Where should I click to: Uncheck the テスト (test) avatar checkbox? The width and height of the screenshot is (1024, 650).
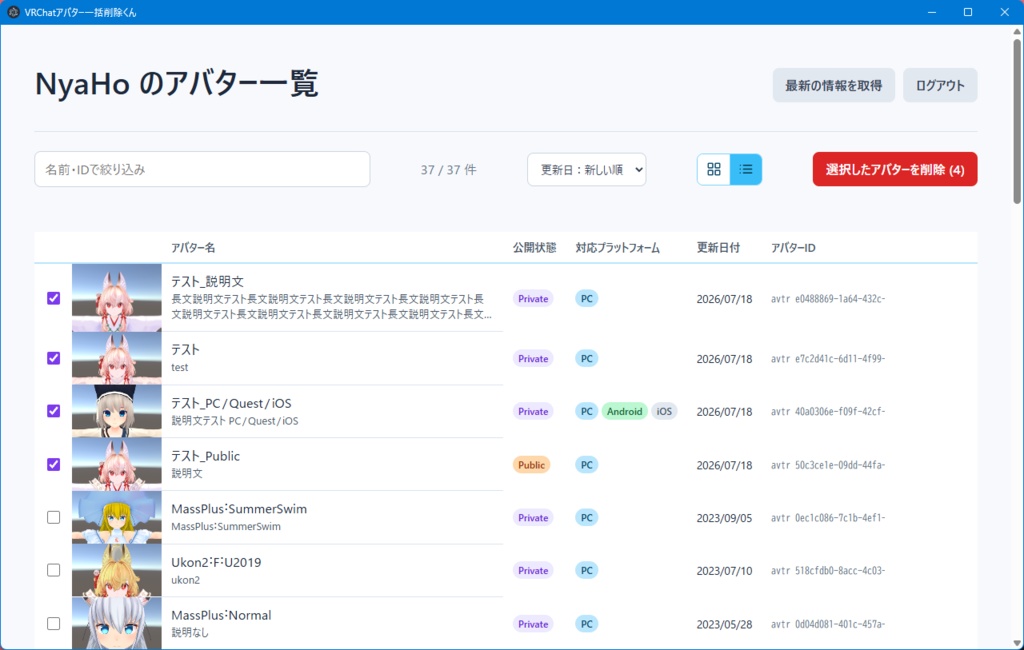tap(54, 358)
